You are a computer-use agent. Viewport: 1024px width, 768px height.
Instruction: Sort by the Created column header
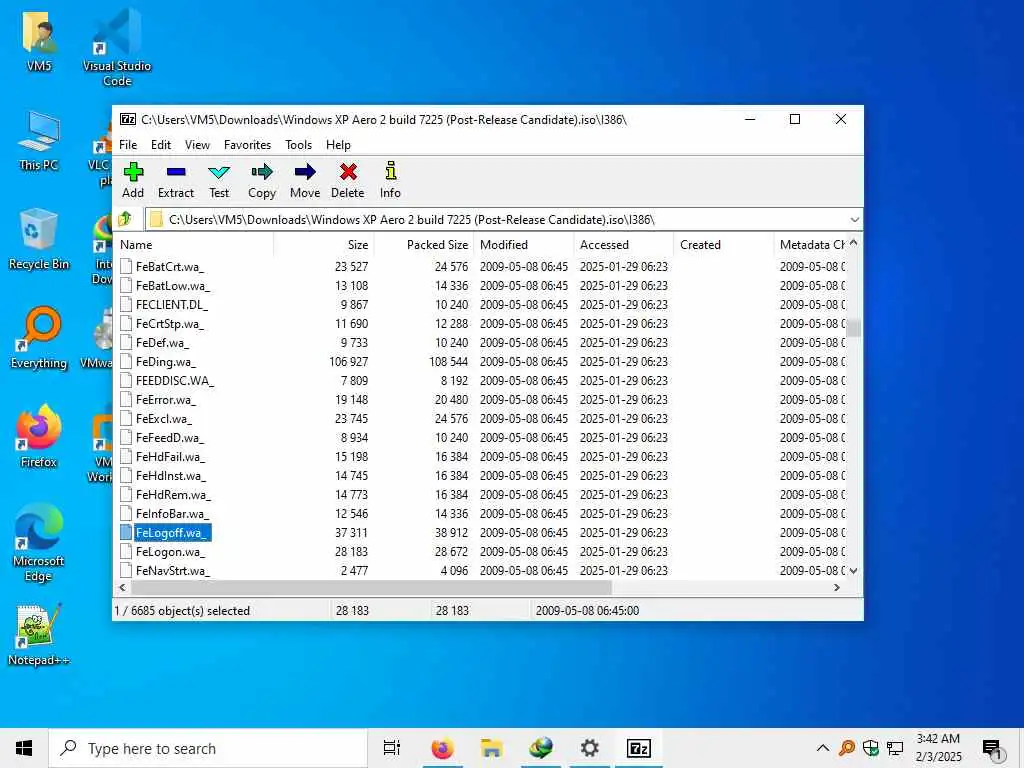[724, 245]
